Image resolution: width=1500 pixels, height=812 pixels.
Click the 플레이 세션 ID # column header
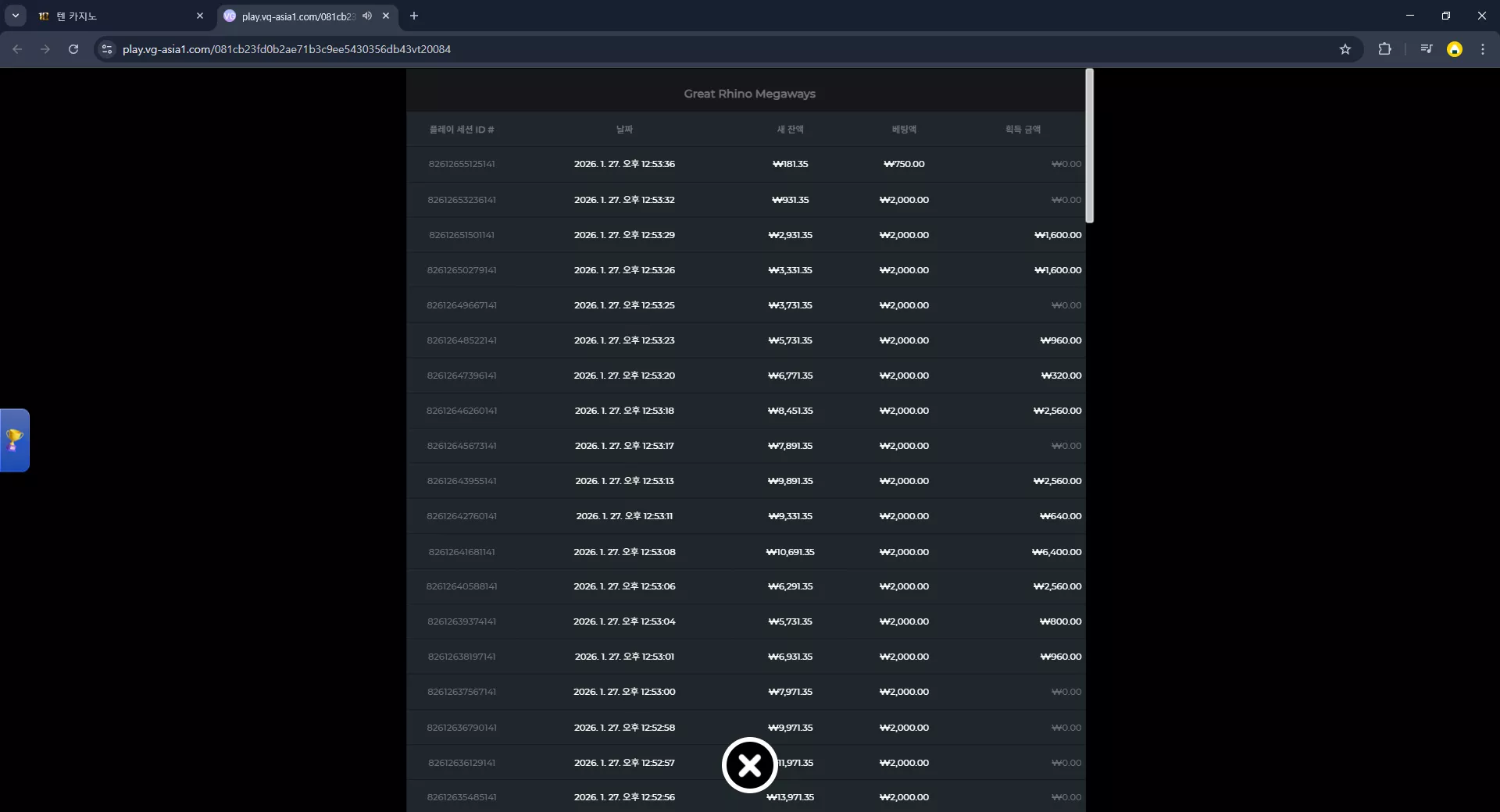[462, 130]
